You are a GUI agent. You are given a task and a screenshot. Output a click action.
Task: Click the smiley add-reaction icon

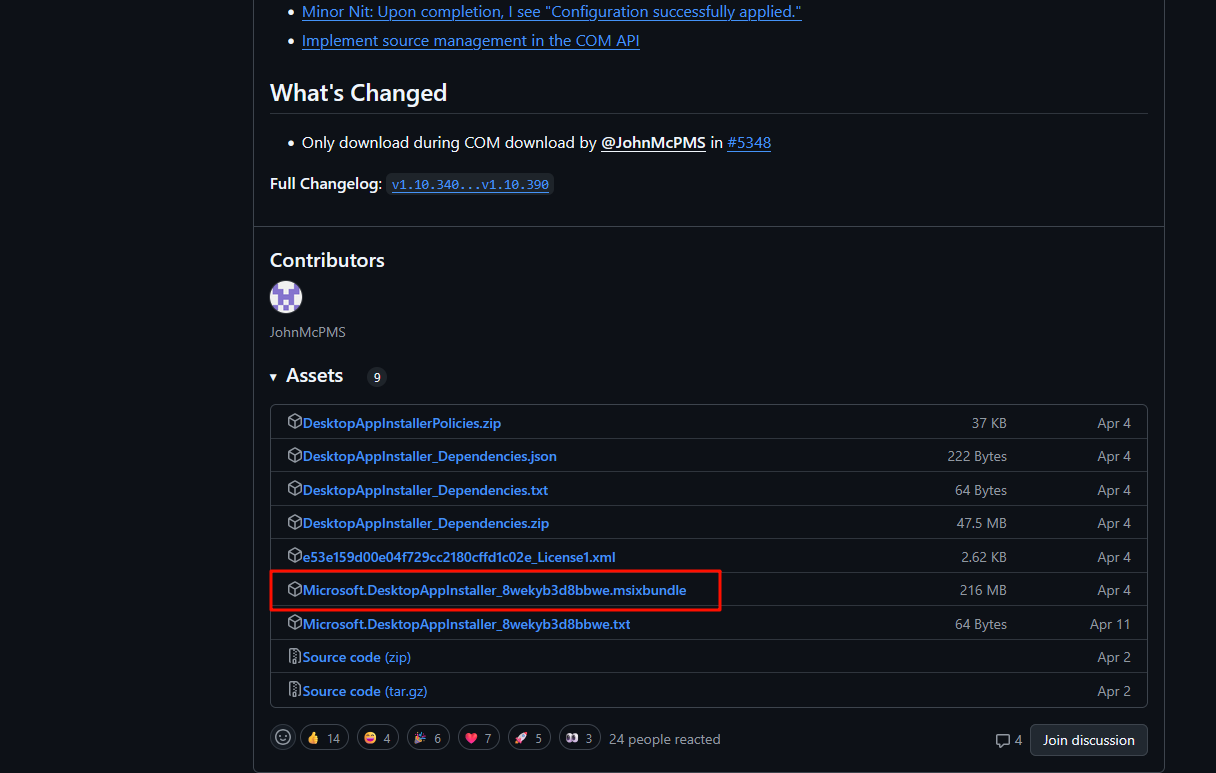click(x=283, y=738)
